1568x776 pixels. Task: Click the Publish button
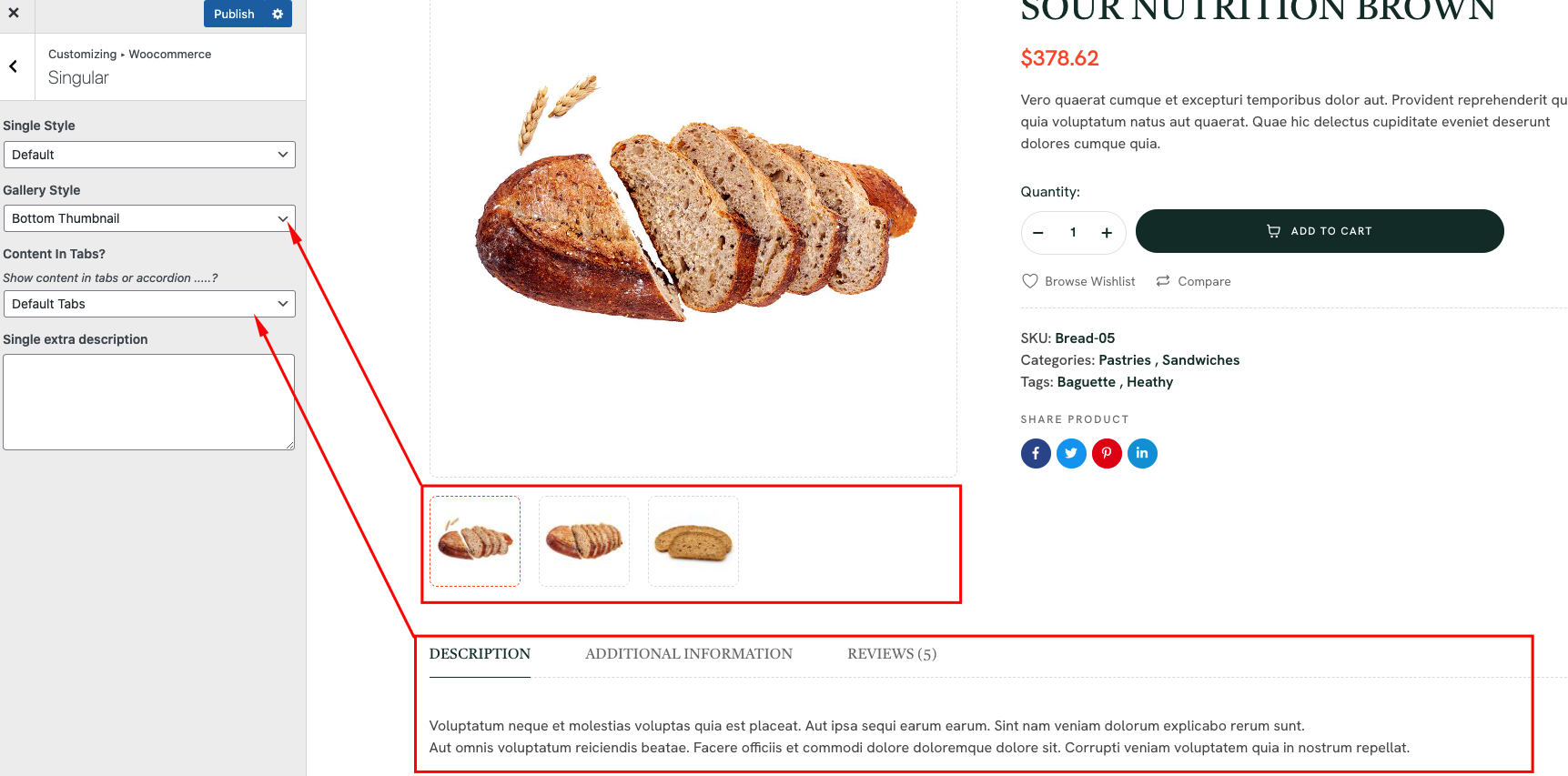(x=234, y=14)
